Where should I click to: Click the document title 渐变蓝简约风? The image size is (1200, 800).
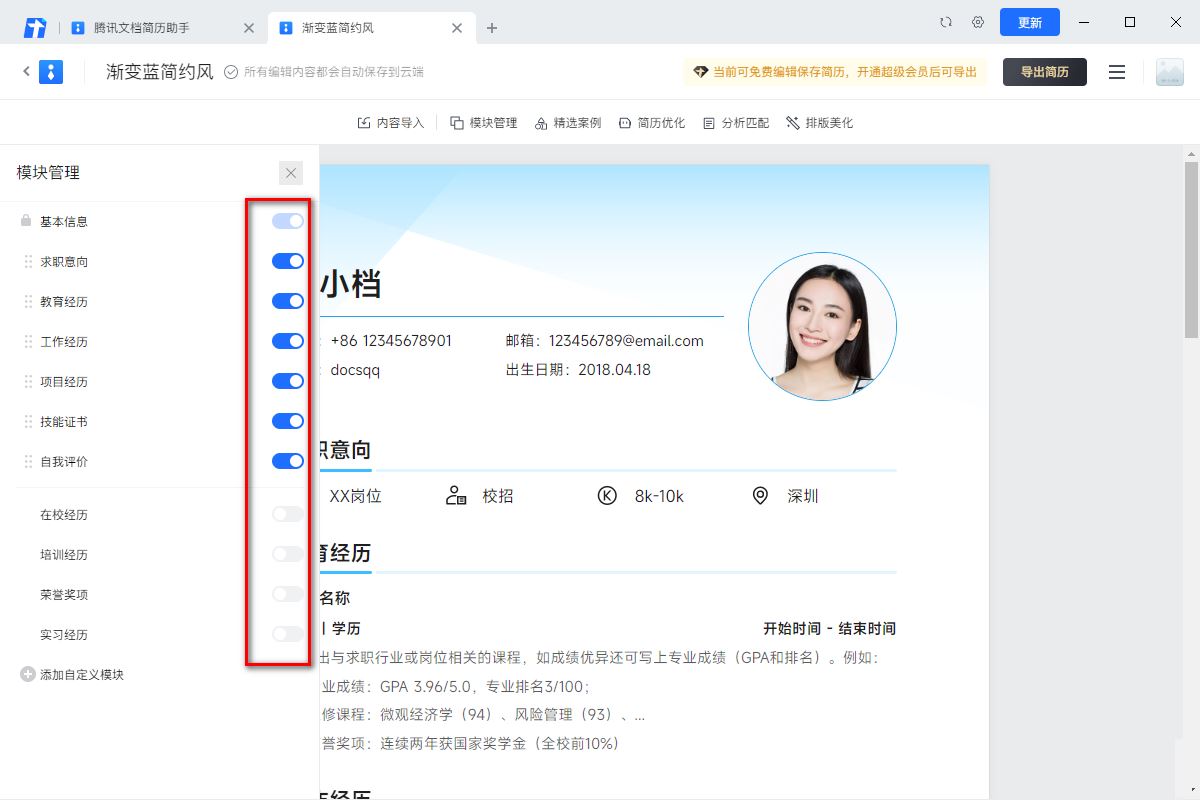coord(160,72)
